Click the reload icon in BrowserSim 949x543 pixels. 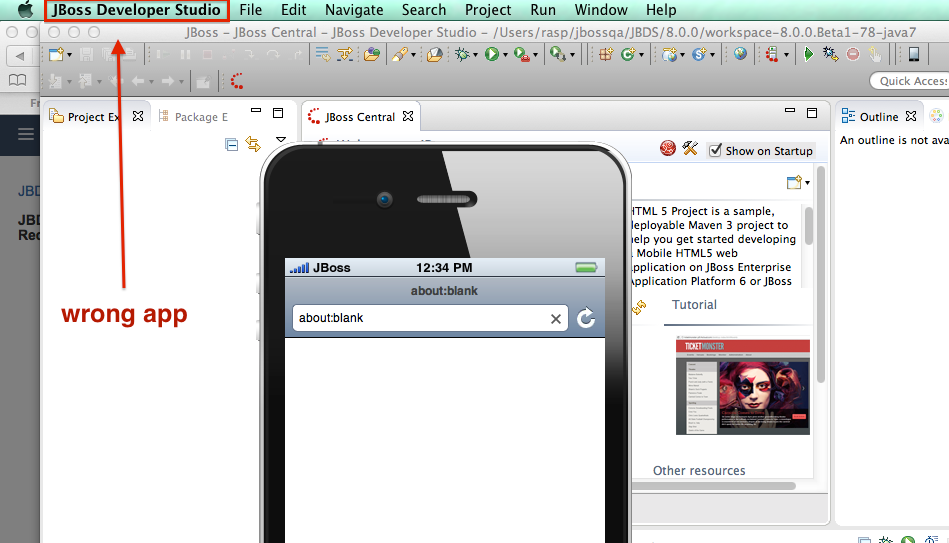point(585,318)
